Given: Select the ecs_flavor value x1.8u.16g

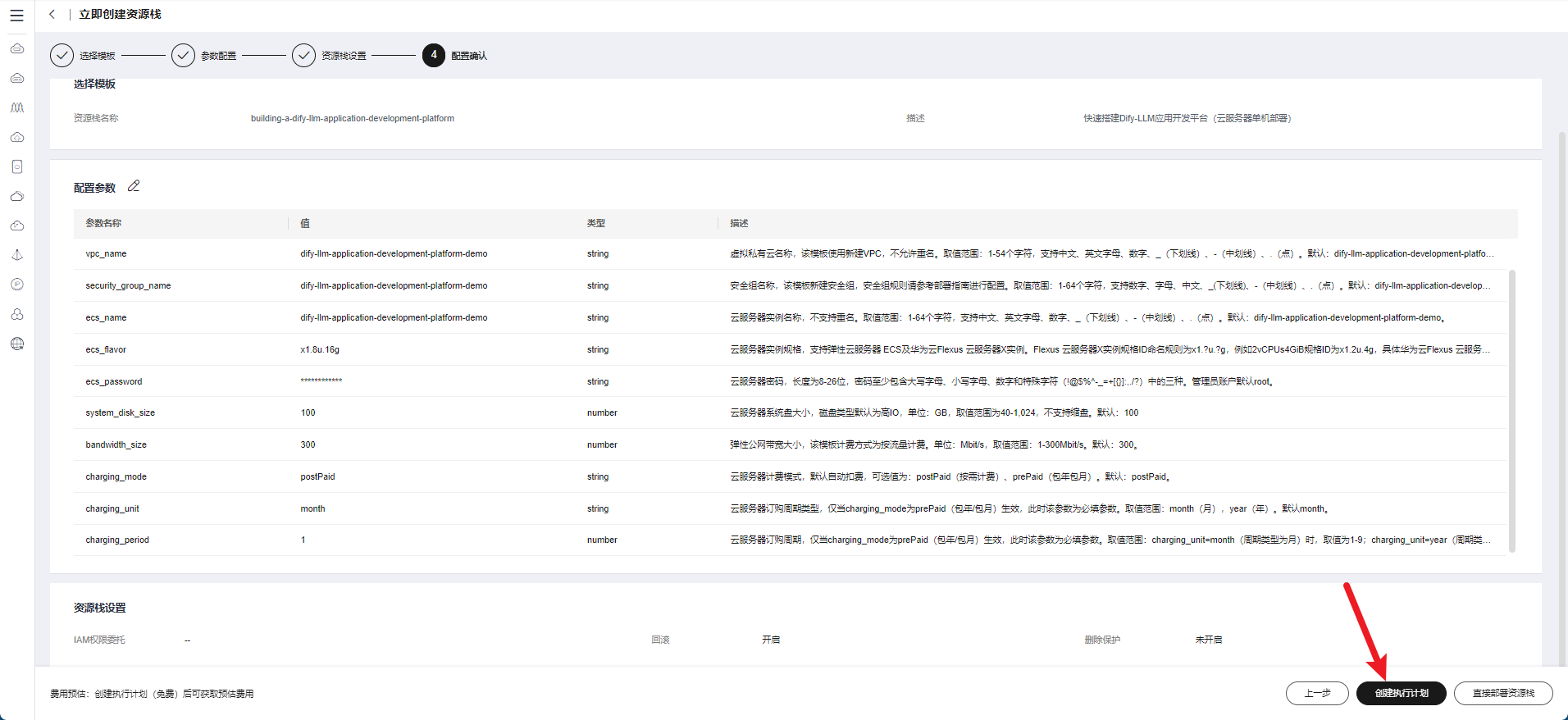Looking at the screenshot, I should click(x=320, y=350).
